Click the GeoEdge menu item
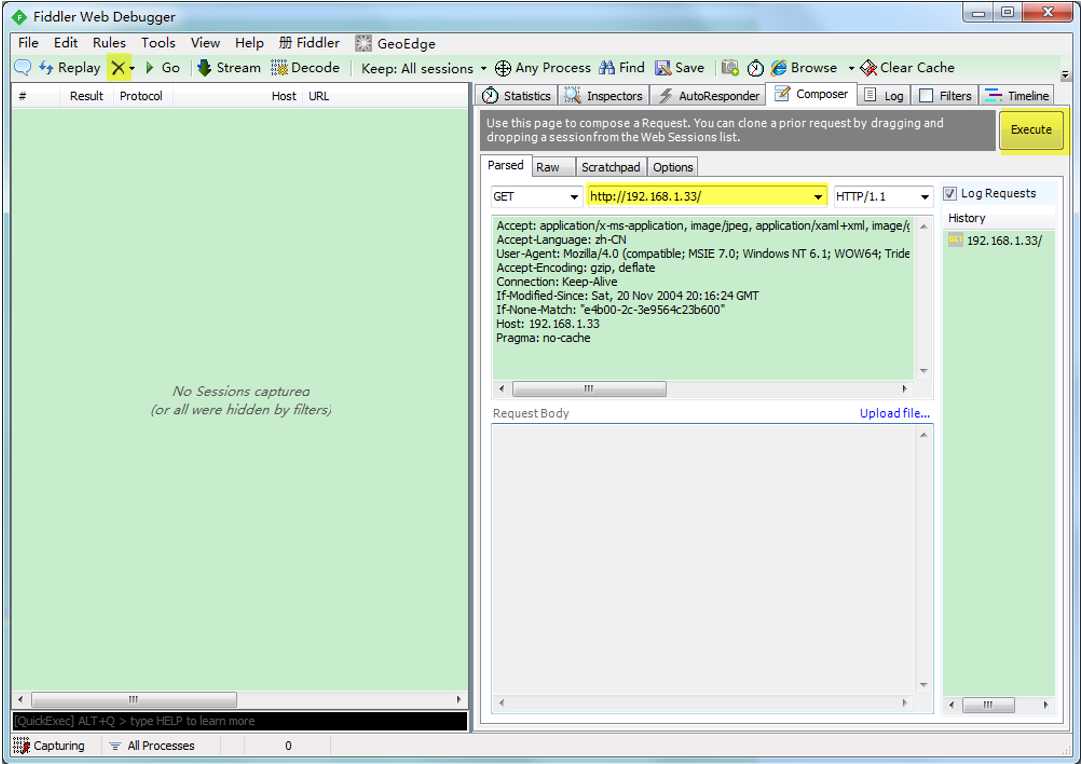Screen dimensions: 1081x764 click(396, 43)
